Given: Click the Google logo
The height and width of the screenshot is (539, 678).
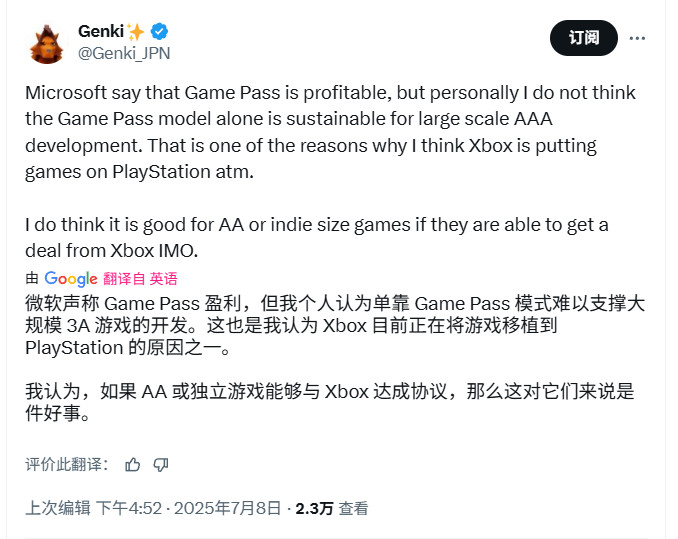Looking at the screenshot, I should pyautogui.click(x=70, y=279).
